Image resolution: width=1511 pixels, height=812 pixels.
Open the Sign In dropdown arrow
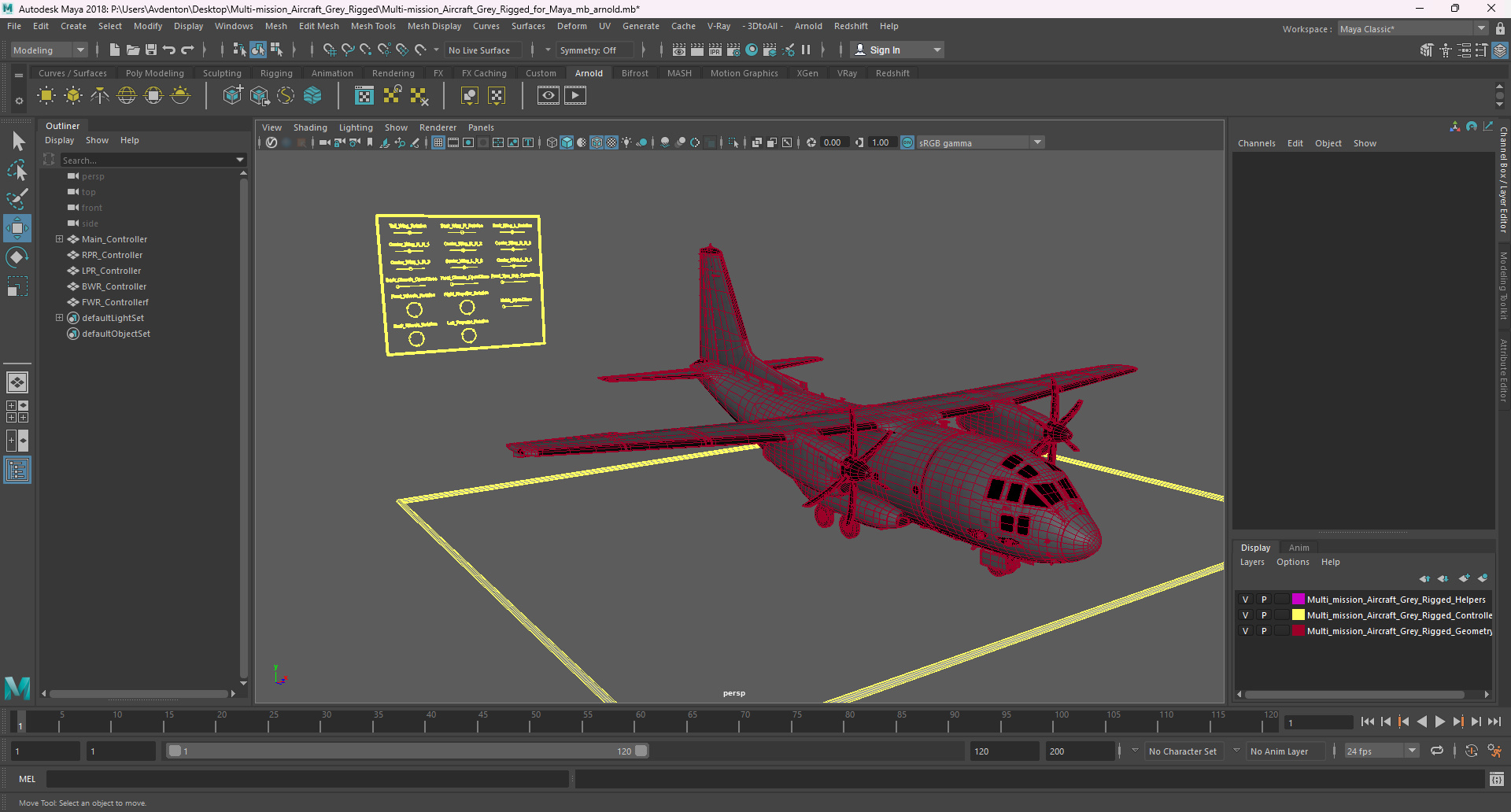[x=937, y=50]
